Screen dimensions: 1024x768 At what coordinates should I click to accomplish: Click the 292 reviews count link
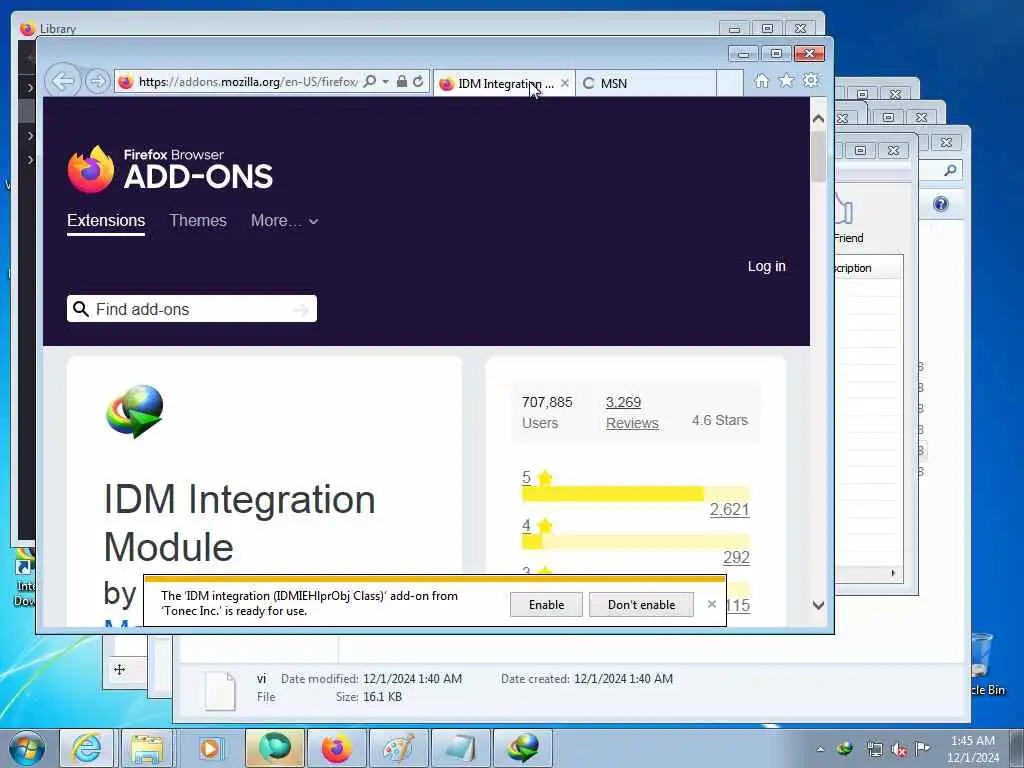pos(736,557)
